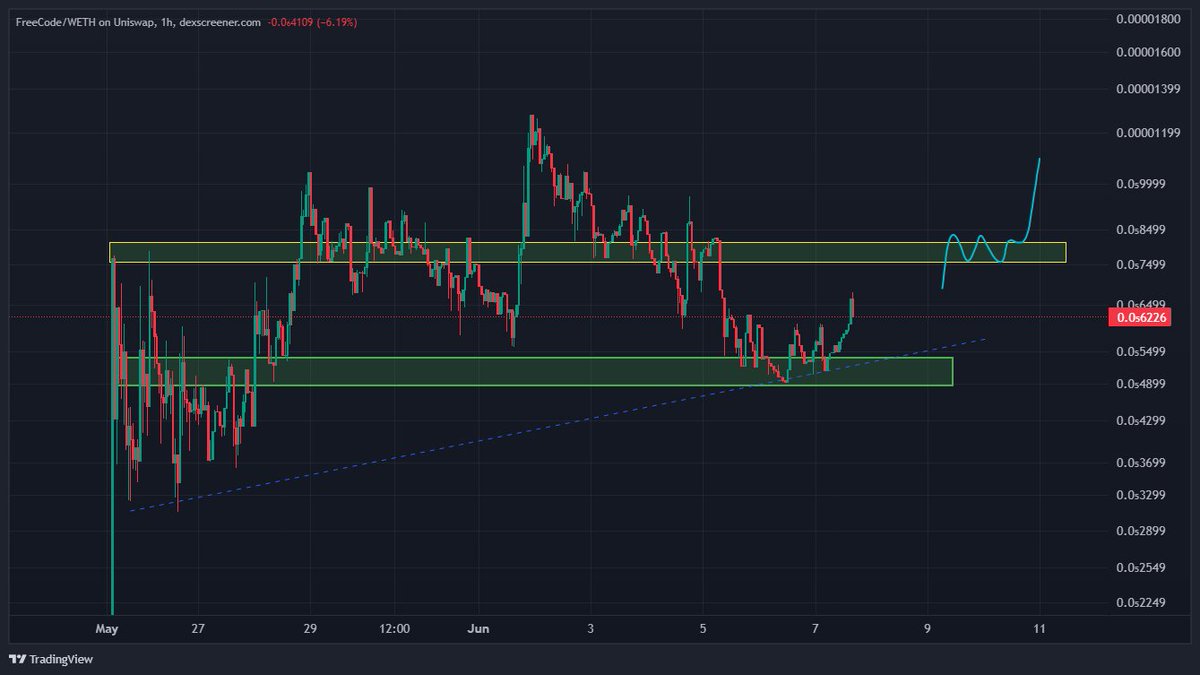The height and width of the screenshot is (675, 1200).
Task: Click the 9 date label on time axis
Action: [x=928, y=629]
